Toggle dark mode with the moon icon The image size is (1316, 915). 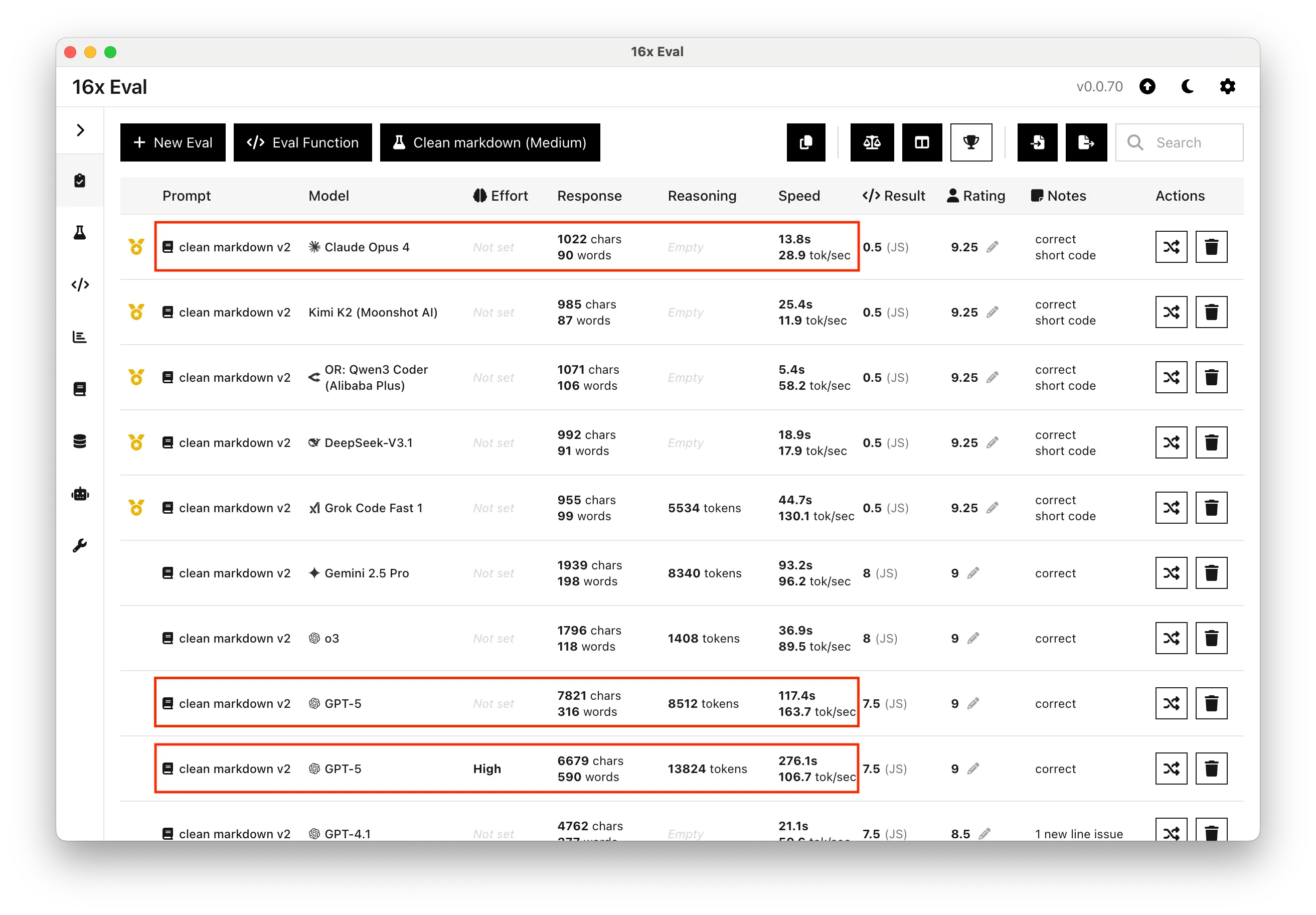pos(1188,87)
